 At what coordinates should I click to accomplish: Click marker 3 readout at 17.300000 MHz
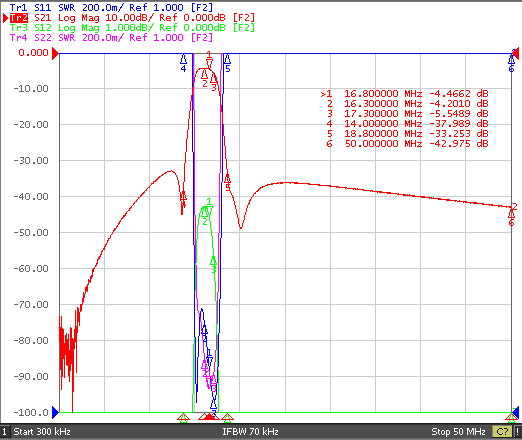click(407, 114)
